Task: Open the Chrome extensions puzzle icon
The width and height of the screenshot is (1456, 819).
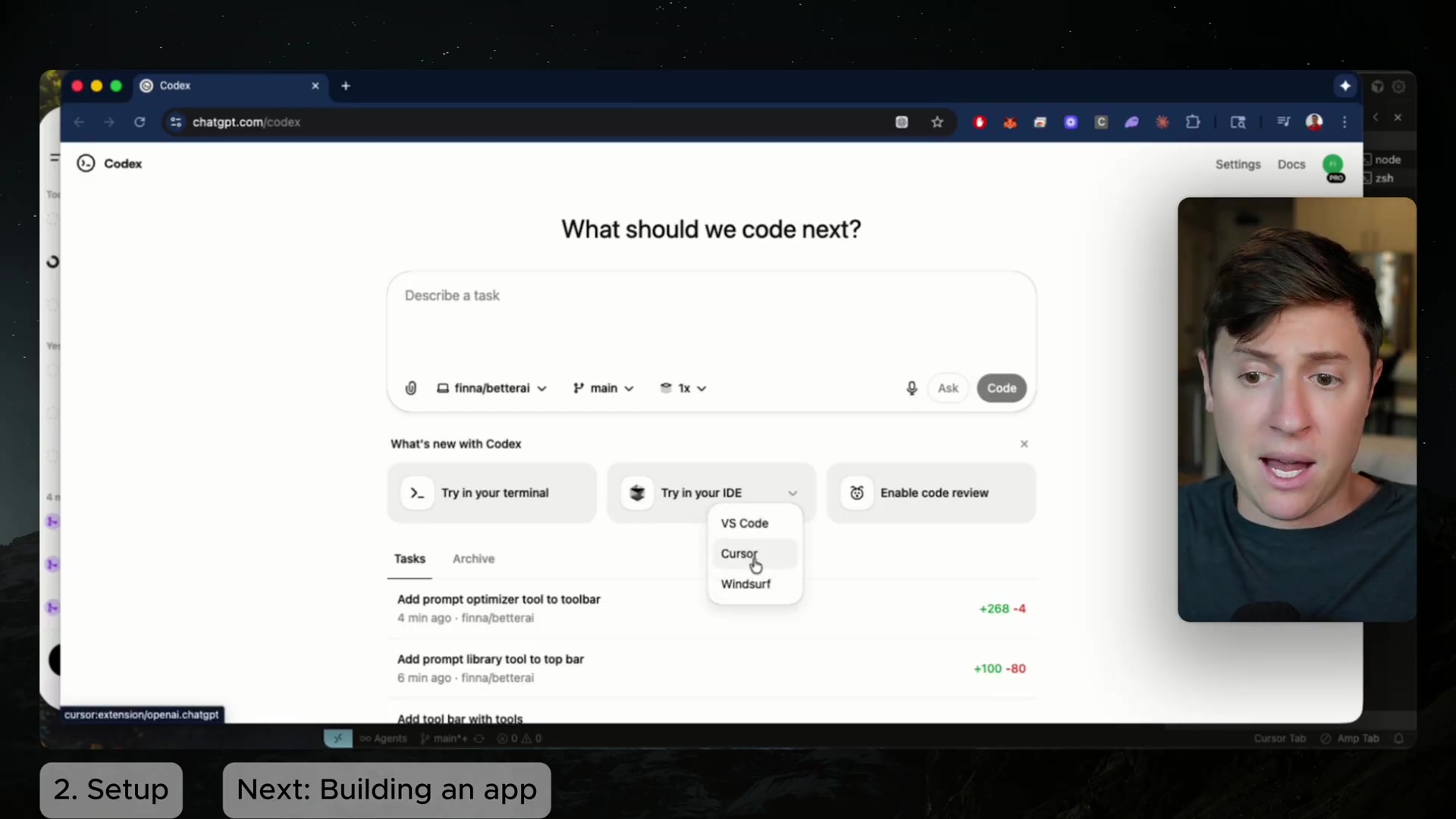Action: 1193,122
